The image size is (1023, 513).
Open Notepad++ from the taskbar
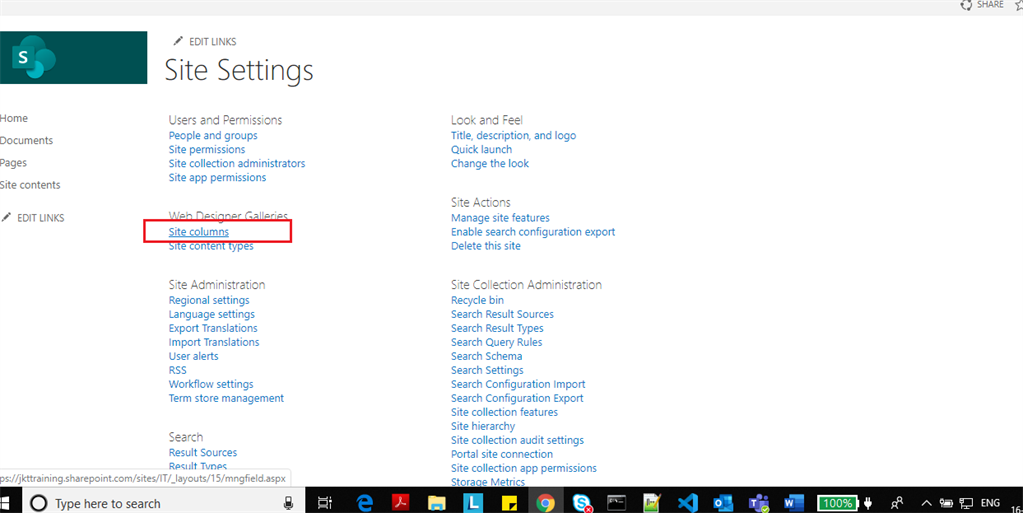point(652,503)
